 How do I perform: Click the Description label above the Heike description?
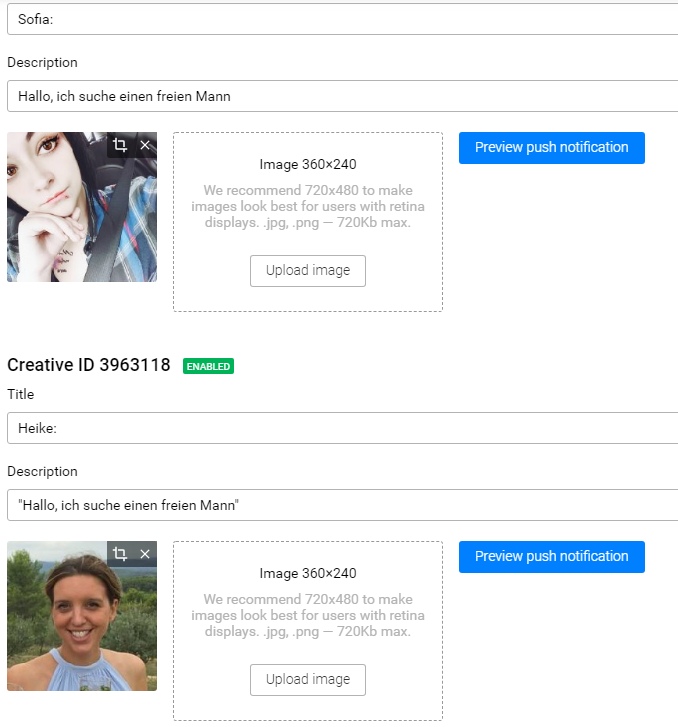point(43,472)
